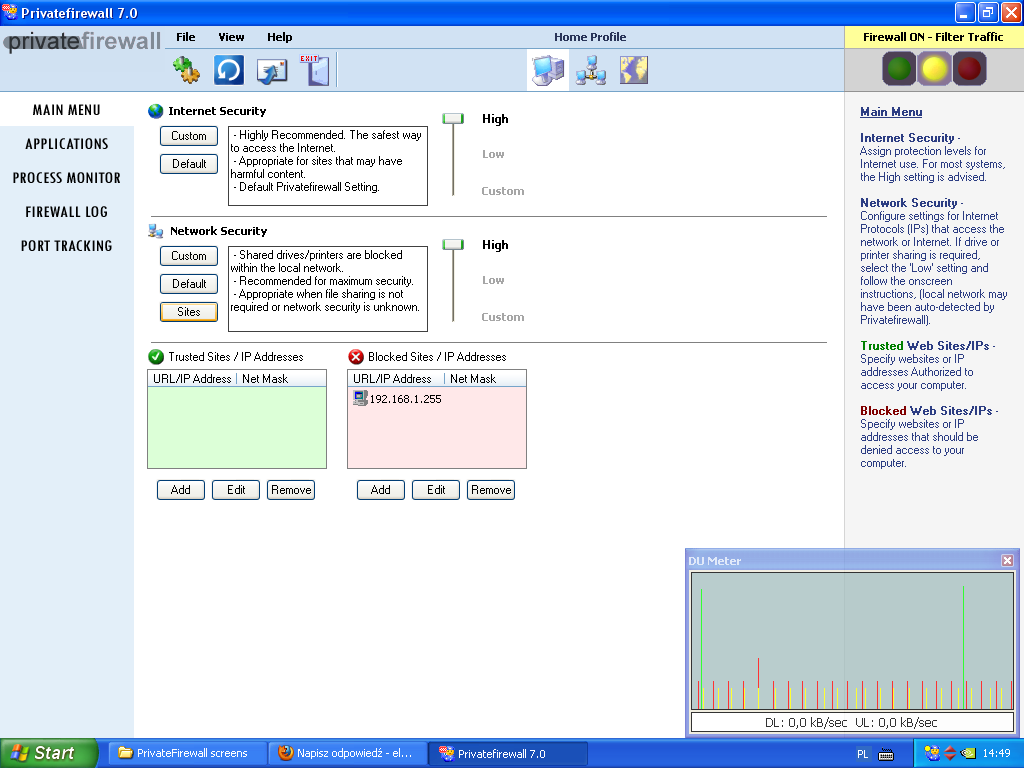Open the Help menu
Image resolution: width=1024 pixels, height=768 pixels.
(x=280, y=37)
